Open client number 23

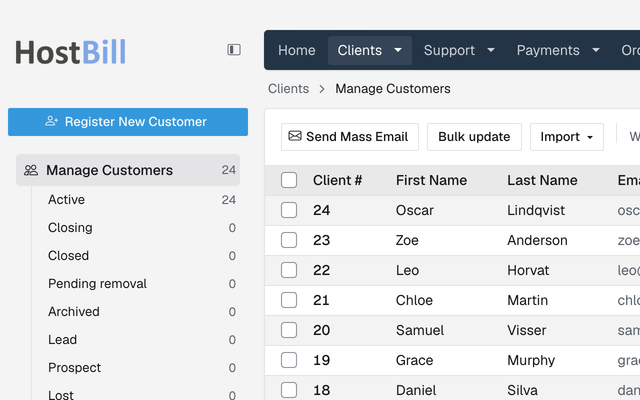point(321,240)
